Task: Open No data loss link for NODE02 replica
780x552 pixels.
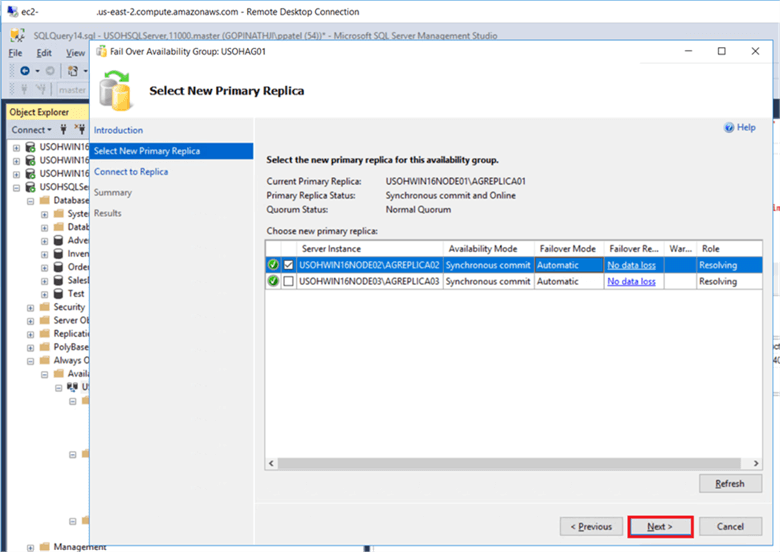Action: click(631, 265)
